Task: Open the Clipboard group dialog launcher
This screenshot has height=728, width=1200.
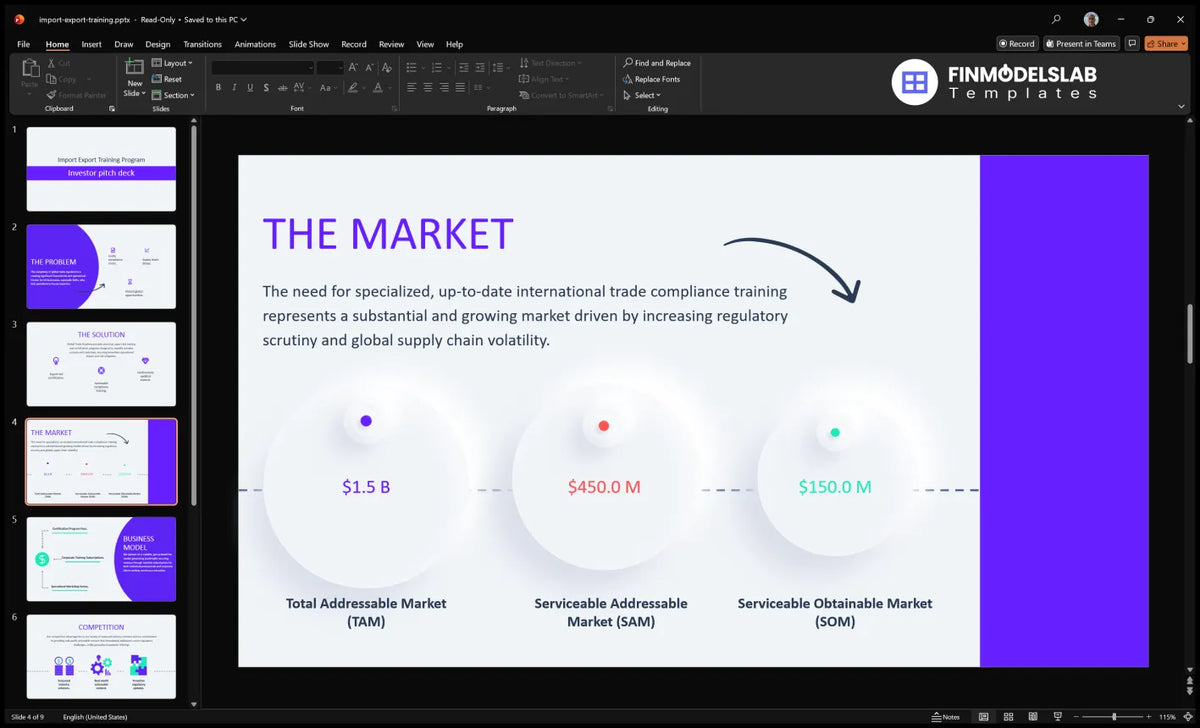Action: [x=112, y=108]
